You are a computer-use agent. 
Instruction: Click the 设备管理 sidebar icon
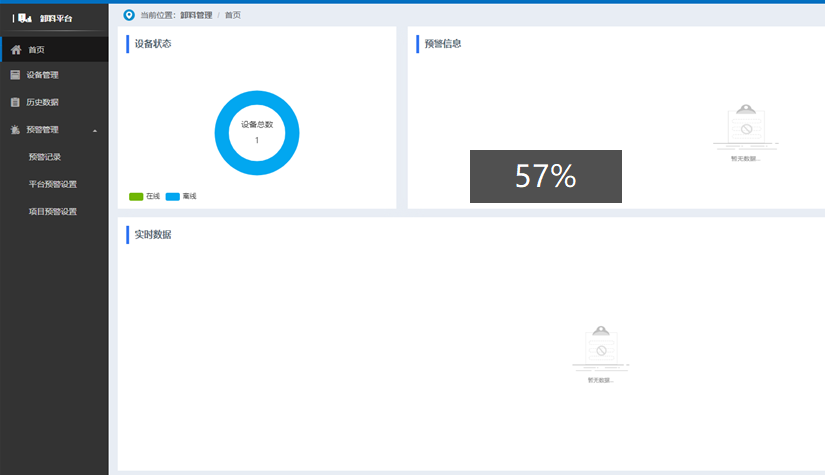click(15, 75)
